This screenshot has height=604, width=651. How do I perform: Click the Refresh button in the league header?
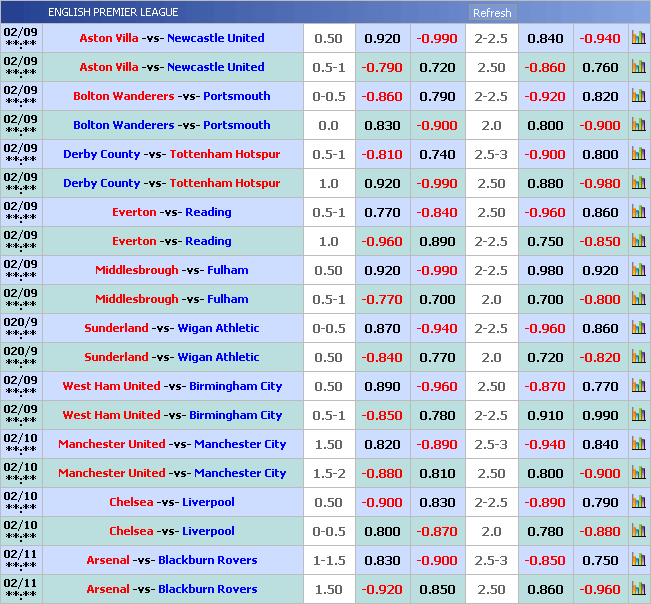(x=491, y=13)
